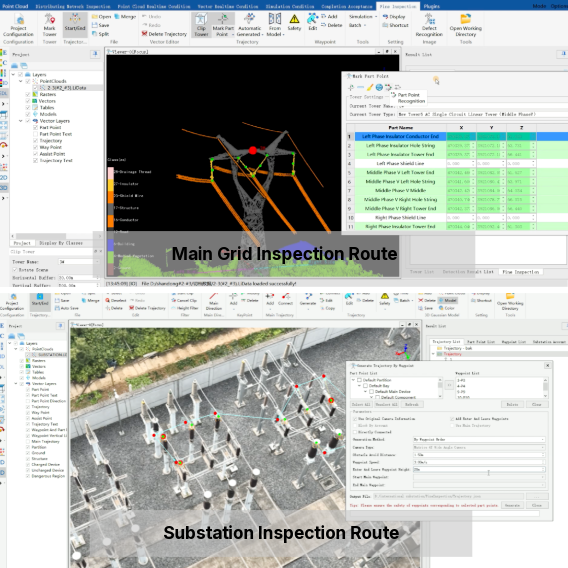Toggle Part Point Text checkbox in top tree
The image size is (568, 568).
click(x=36, y=134)
